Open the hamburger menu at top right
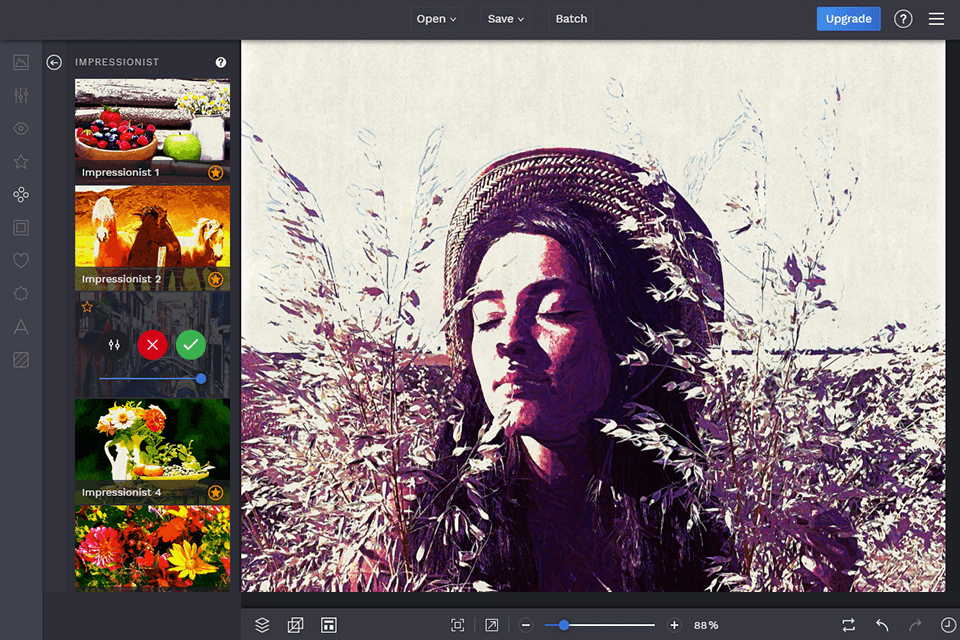 936,19
